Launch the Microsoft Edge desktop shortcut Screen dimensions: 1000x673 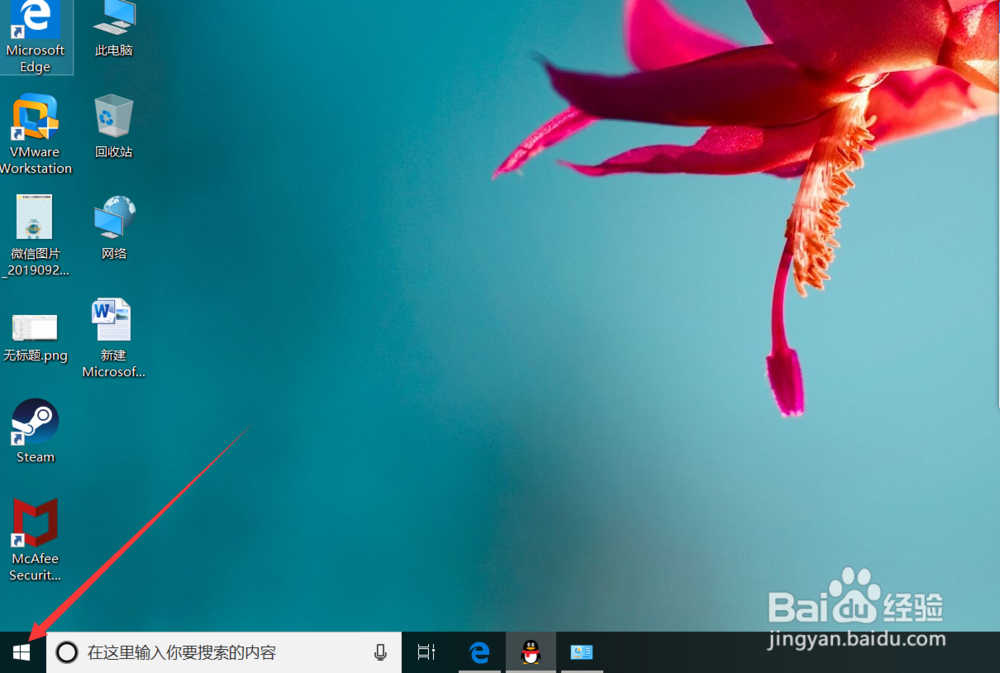click(34, 20)
